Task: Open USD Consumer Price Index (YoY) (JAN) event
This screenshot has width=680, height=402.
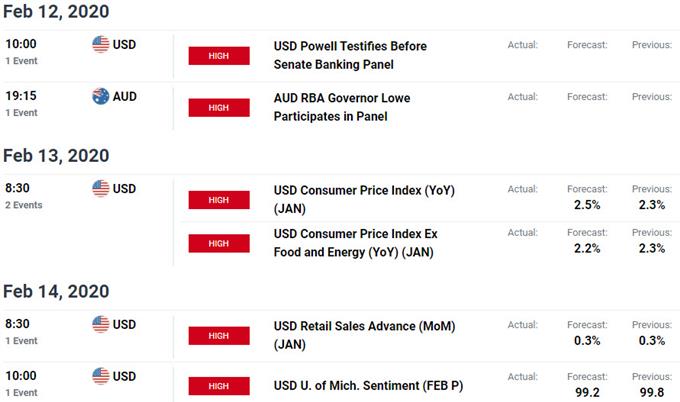Action: point(364,199)
